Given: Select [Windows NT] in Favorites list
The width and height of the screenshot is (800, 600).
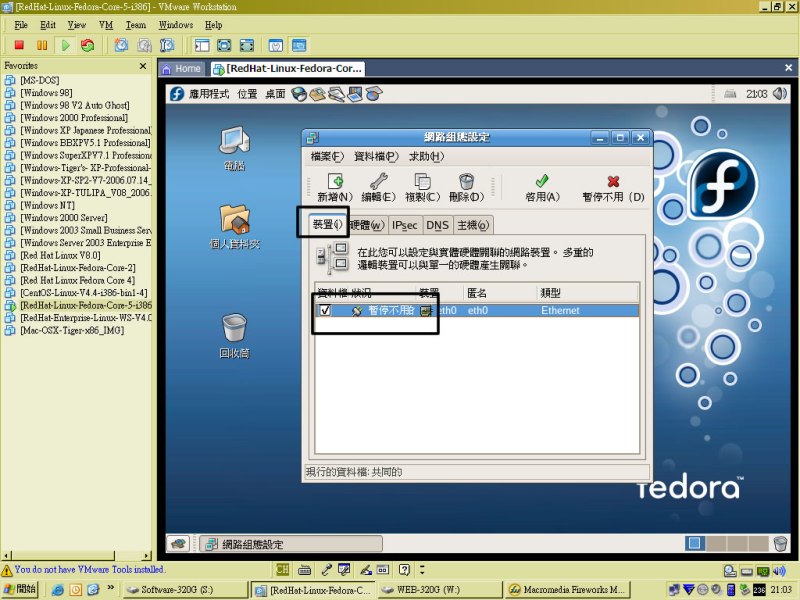Looking at the screenshot, I should pyautogui.click(x=47, y=205).
